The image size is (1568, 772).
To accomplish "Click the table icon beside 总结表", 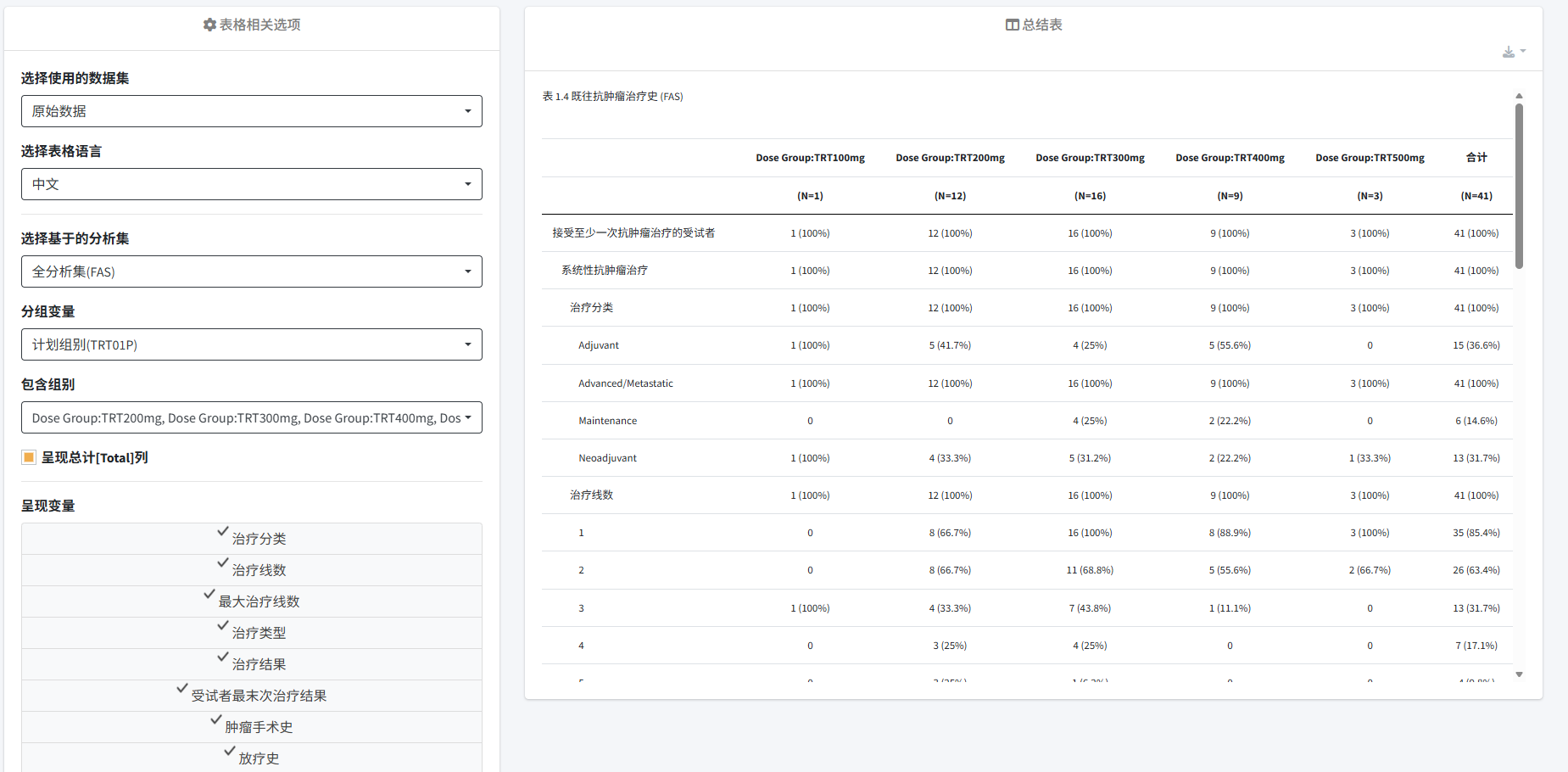I will pyautogui.click(x=1012, y=25).
